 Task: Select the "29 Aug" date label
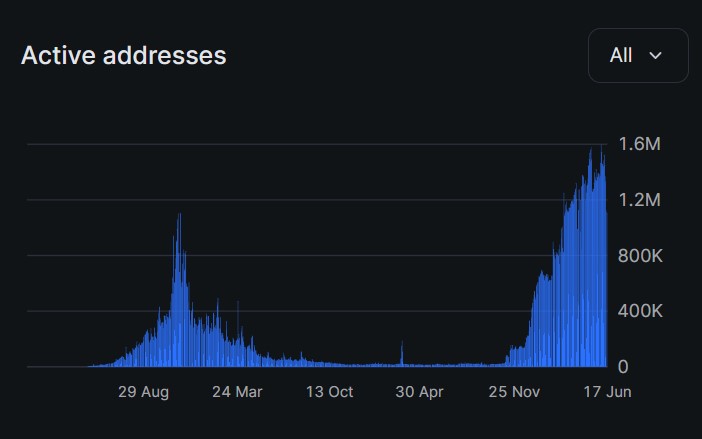[144, 392]
